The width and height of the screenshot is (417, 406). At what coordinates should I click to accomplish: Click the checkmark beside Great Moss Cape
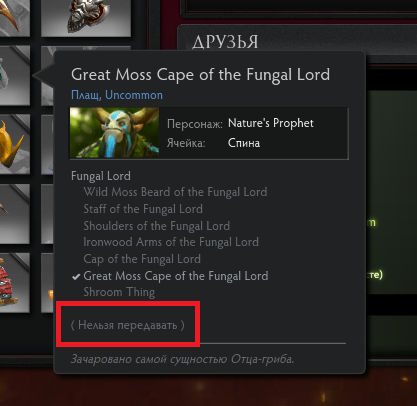(x=76, y=276)
